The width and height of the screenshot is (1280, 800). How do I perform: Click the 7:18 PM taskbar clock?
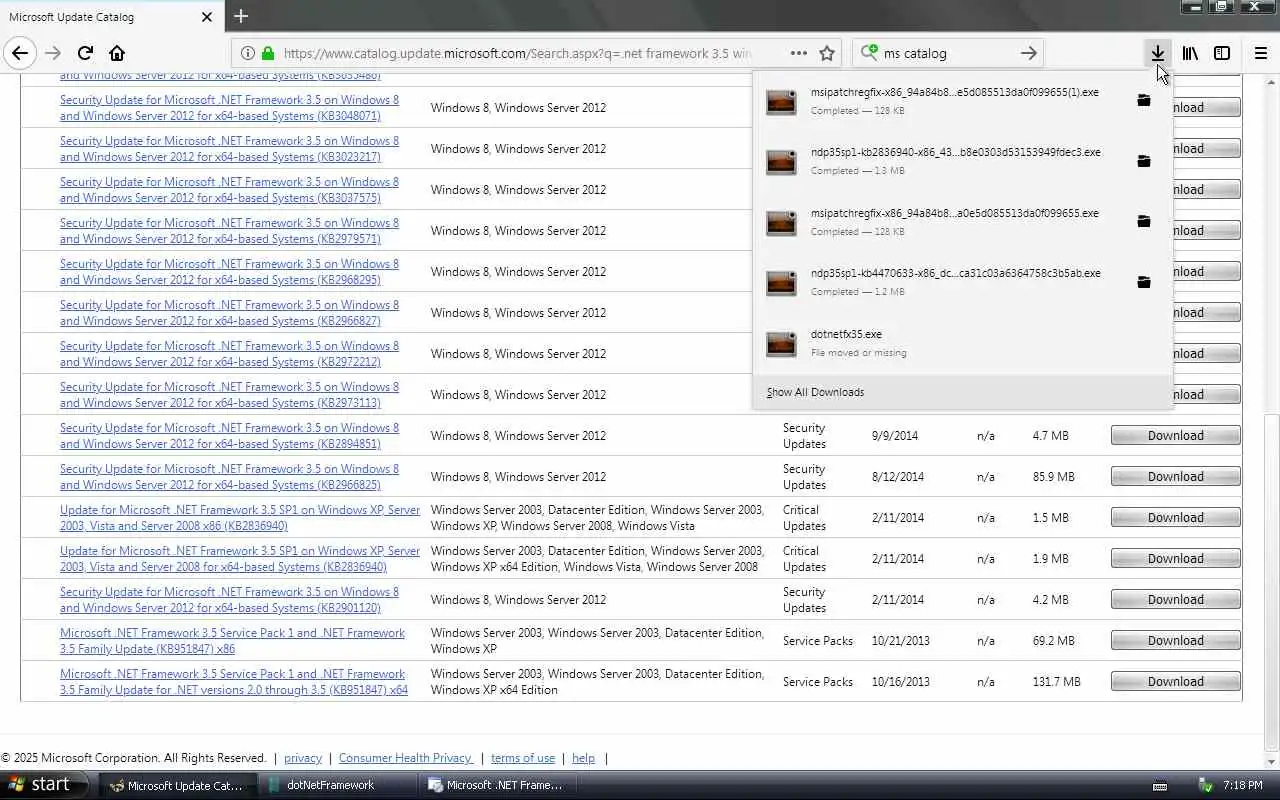tap(1243, 785)
